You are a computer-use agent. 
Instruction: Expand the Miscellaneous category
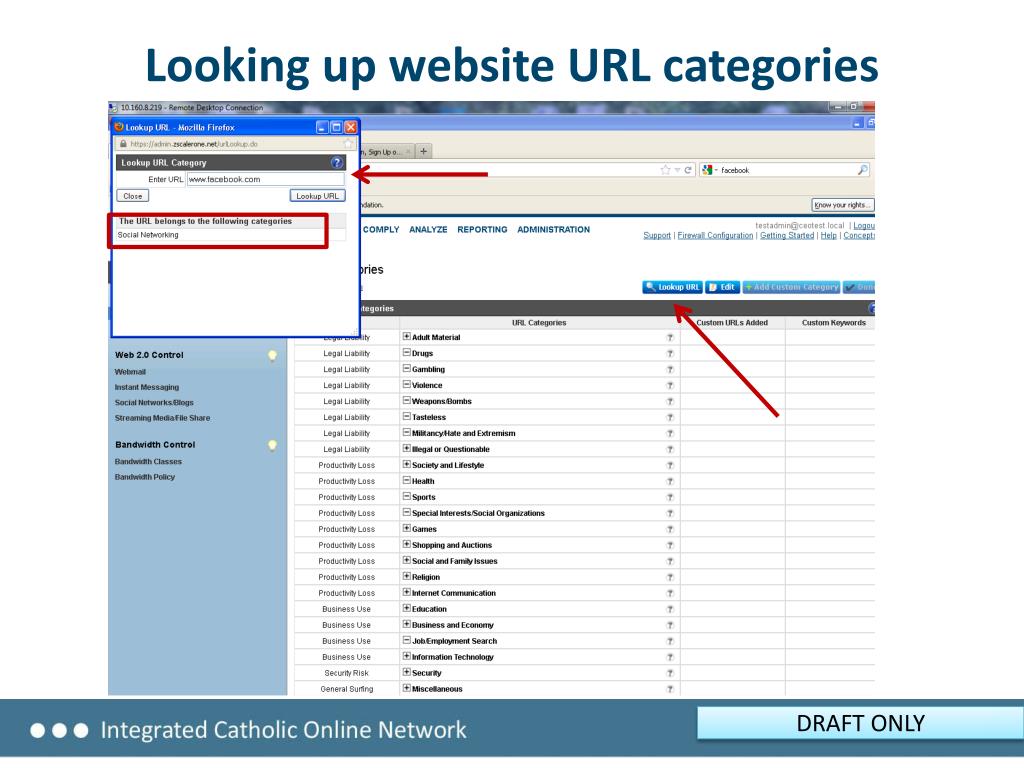pos(407,688)
